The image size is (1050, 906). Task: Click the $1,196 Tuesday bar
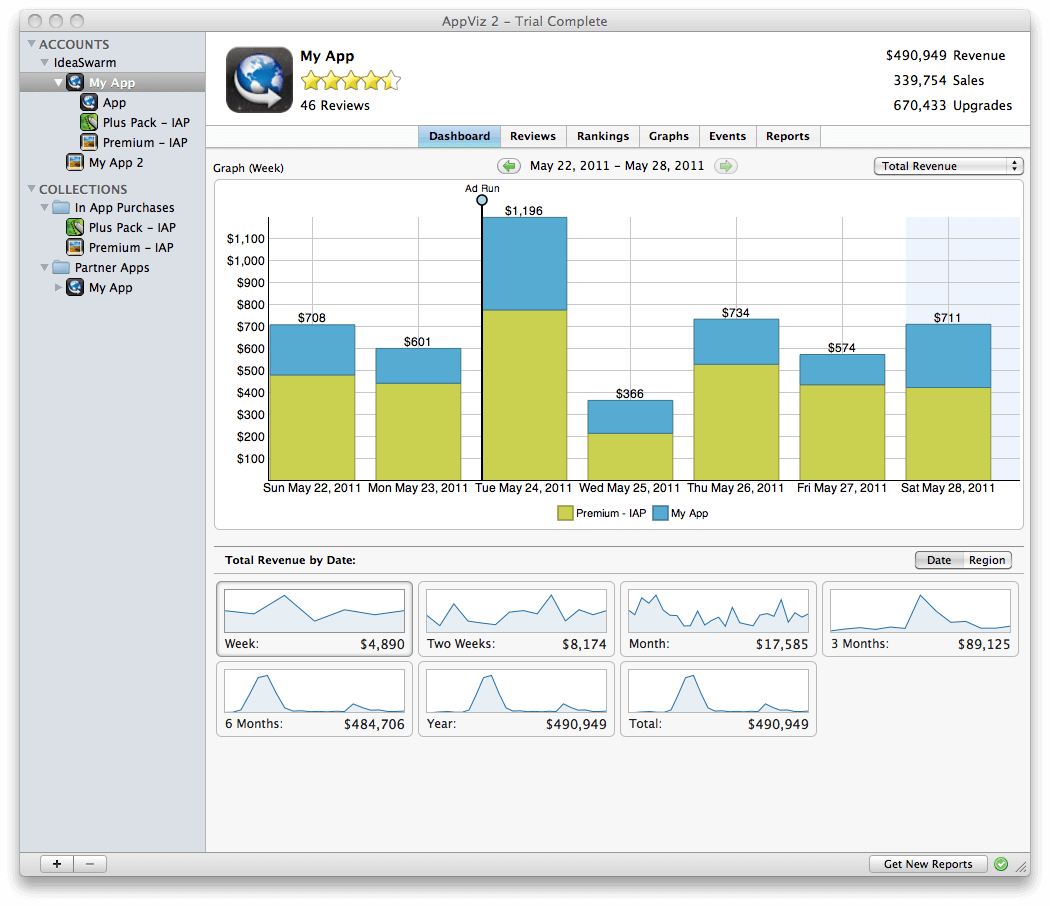click(524, 348)
